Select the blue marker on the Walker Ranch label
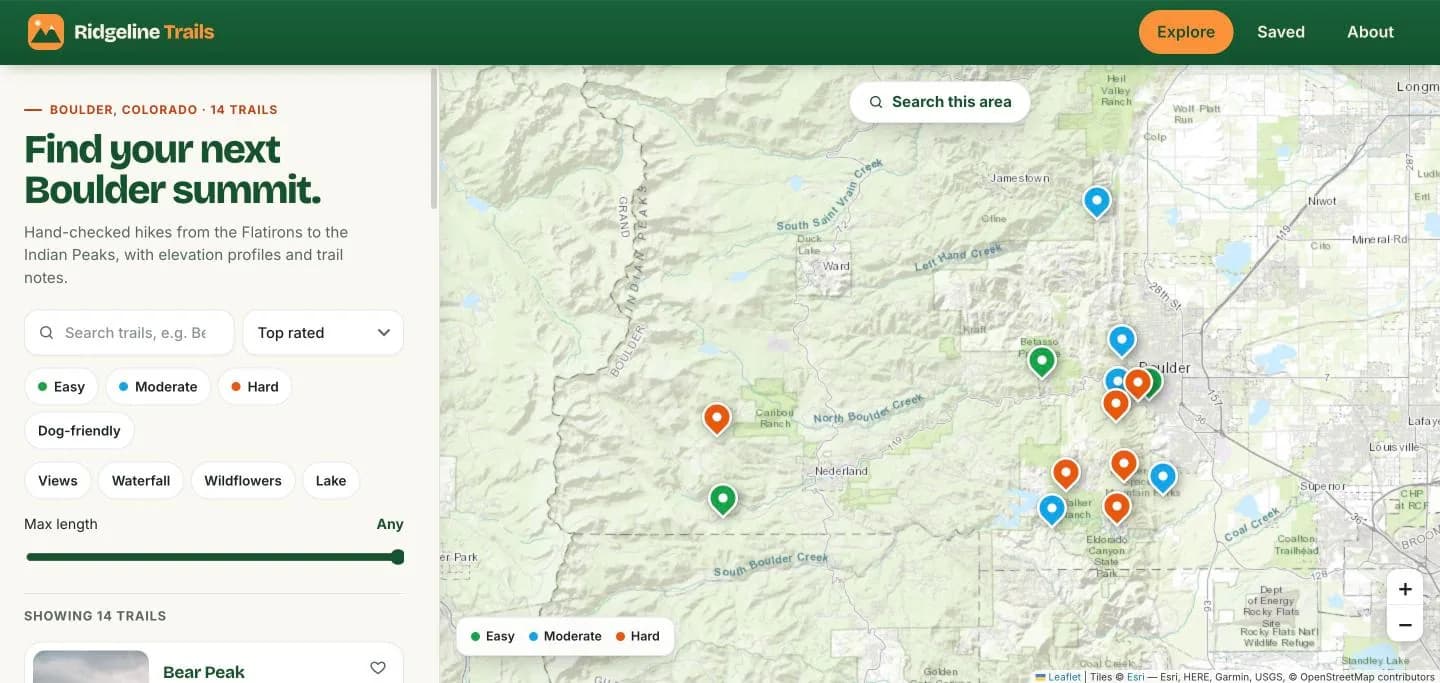The width and height of the screenshot is (1440, 683). [1052, 510]
